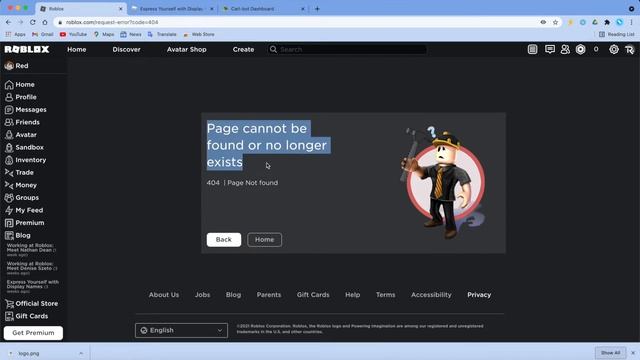Open Gmail bookmark
The width and height of the screenshot is (640, 360).
point(43,34)
